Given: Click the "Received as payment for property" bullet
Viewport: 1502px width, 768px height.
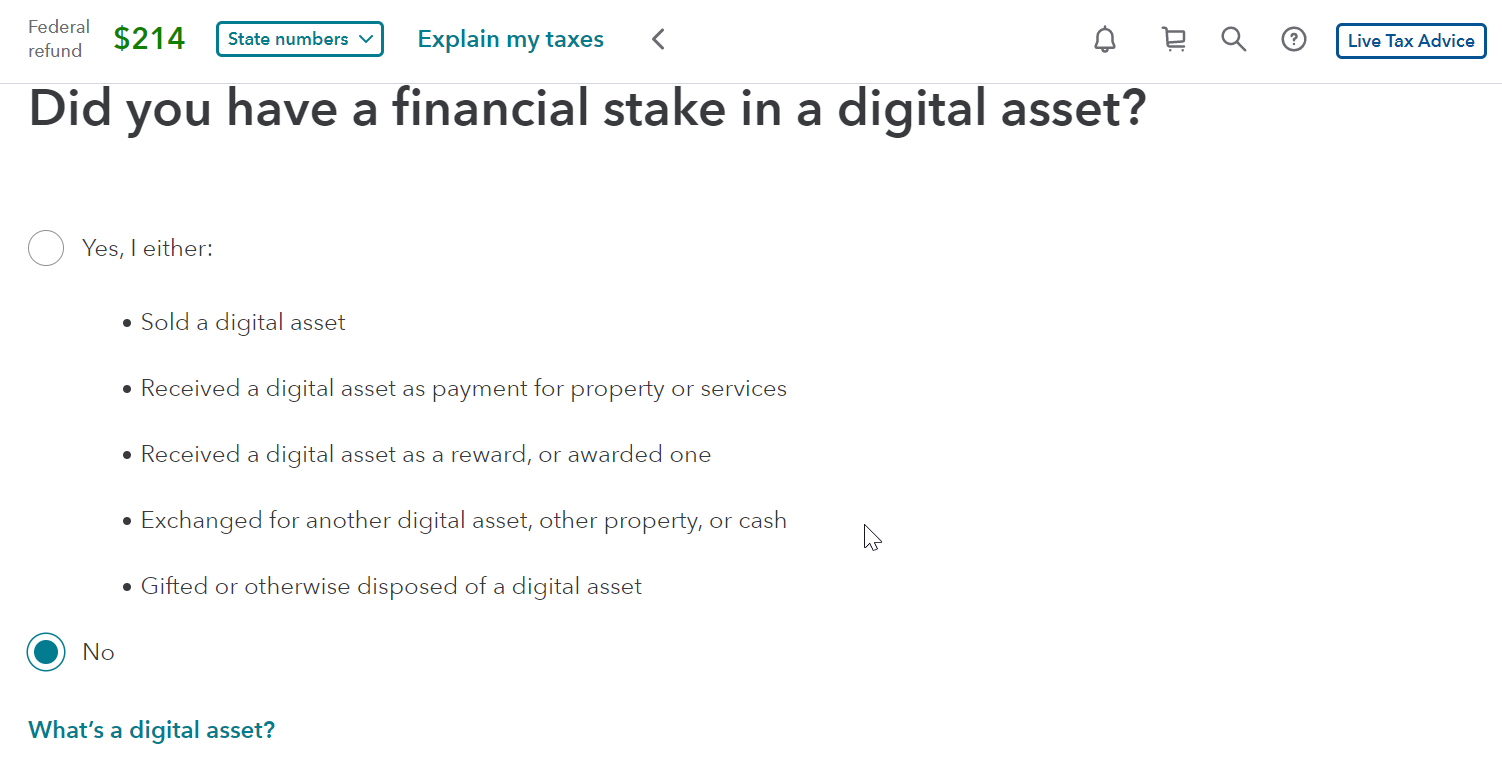Looking at the screenshot, I should tap(455, 389).
